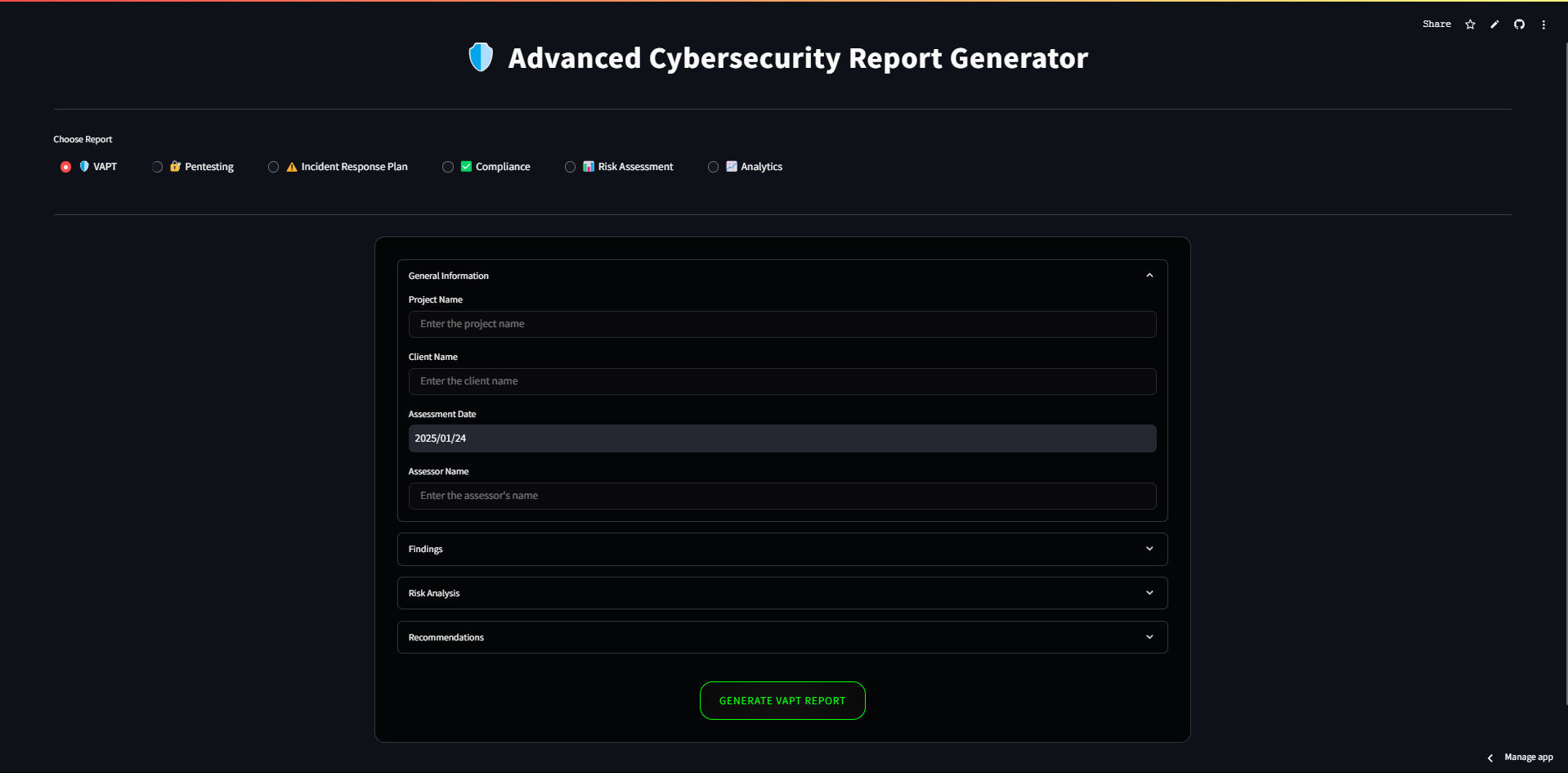Select the Risk Assessment radio option
The width and height of the screenshot is (1568, 773).
click(570, 167)
